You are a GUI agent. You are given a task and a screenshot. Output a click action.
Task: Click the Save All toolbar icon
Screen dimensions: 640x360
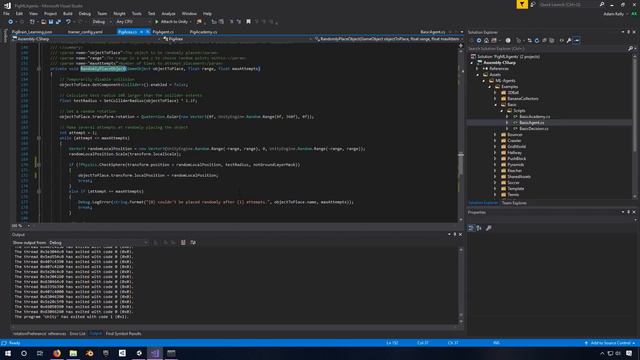(58, 22)
